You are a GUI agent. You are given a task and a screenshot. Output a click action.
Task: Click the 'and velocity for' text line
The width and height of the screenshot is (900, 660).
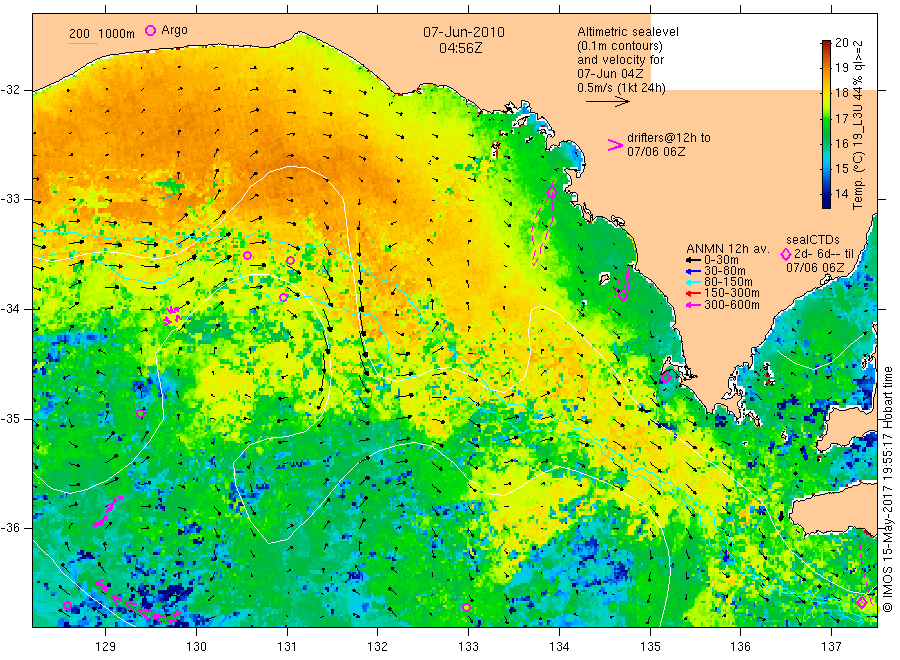click(620, 60)
